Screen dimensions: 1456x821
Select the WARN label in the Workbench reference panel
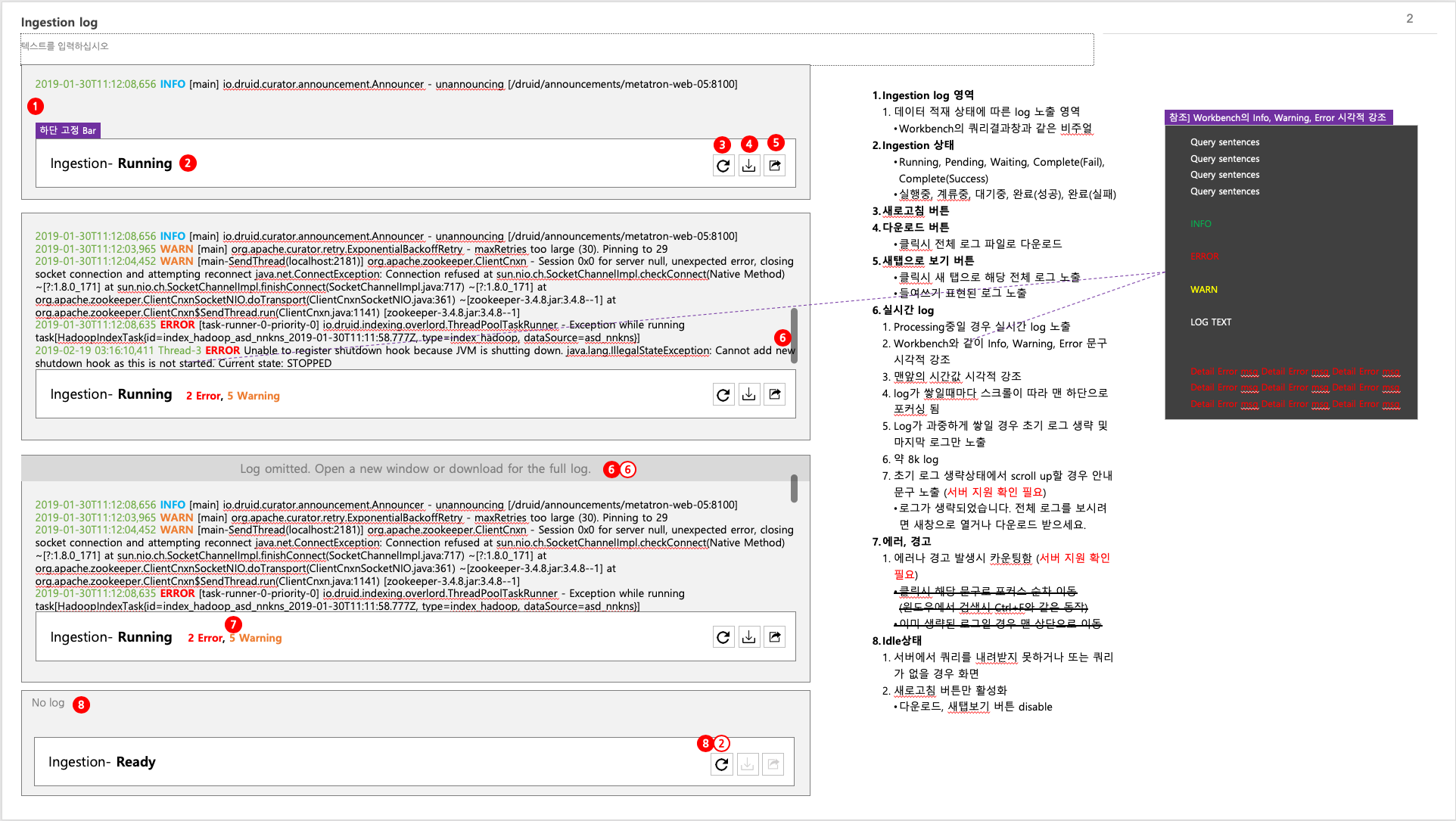(x=1203, y=289)
